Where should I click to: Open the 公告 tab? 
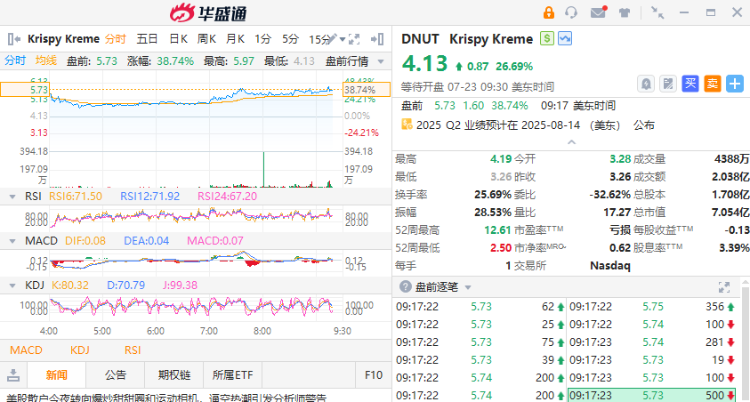pos(115,375)
